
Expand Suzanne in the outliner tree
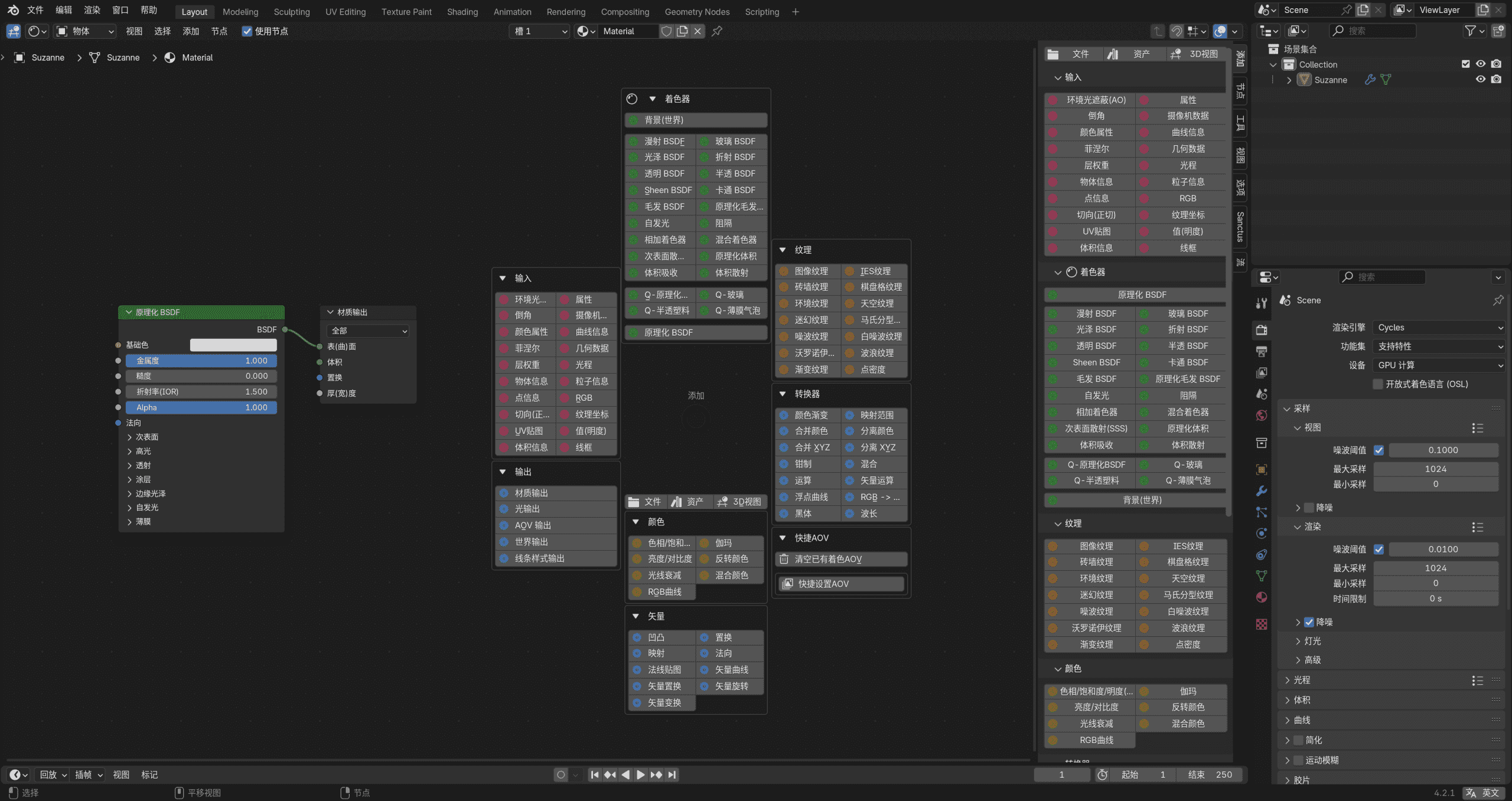tap(1289, 80)
